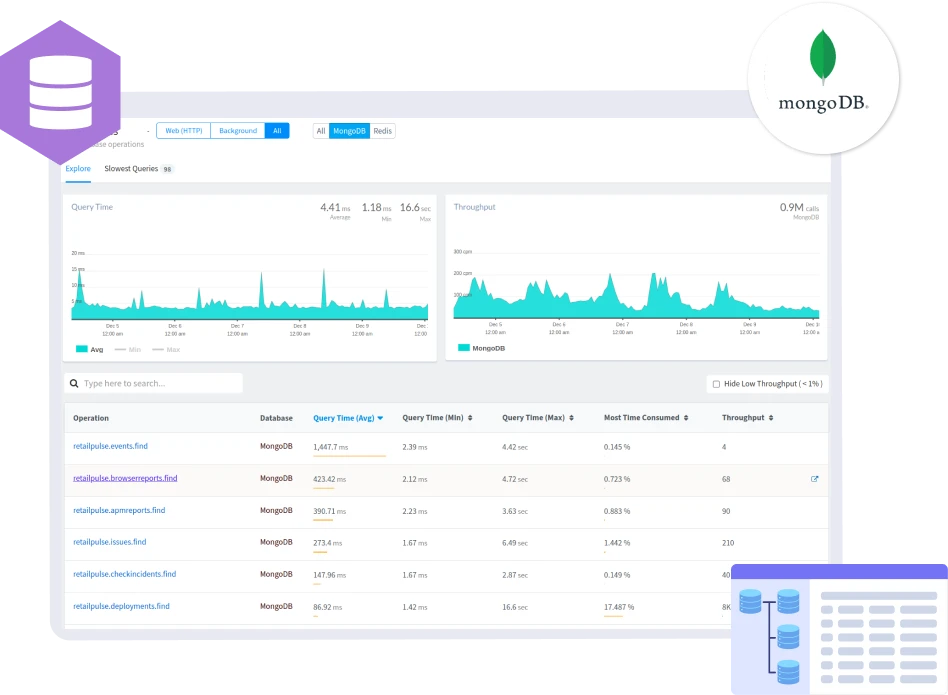This screenshot has height=695, width=948.
Task: Sort by Query Time (Min) column
Action: tap(437, 418)
